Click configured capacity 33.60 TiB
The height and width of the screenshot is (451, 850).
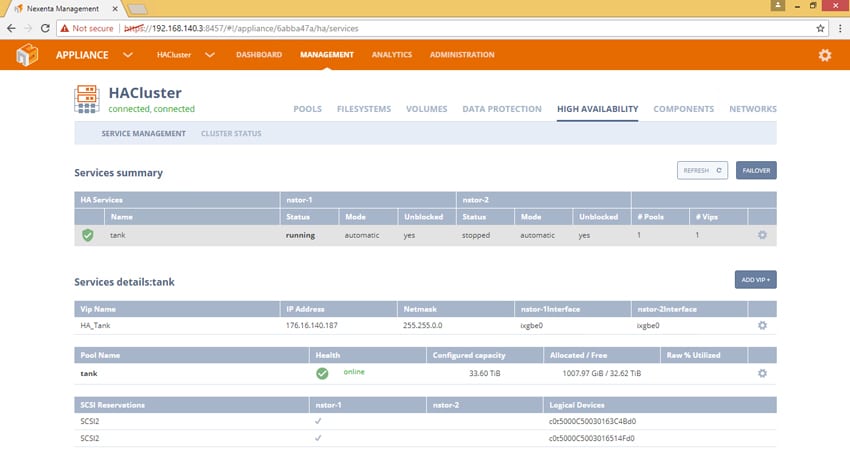tap(485, 373)
